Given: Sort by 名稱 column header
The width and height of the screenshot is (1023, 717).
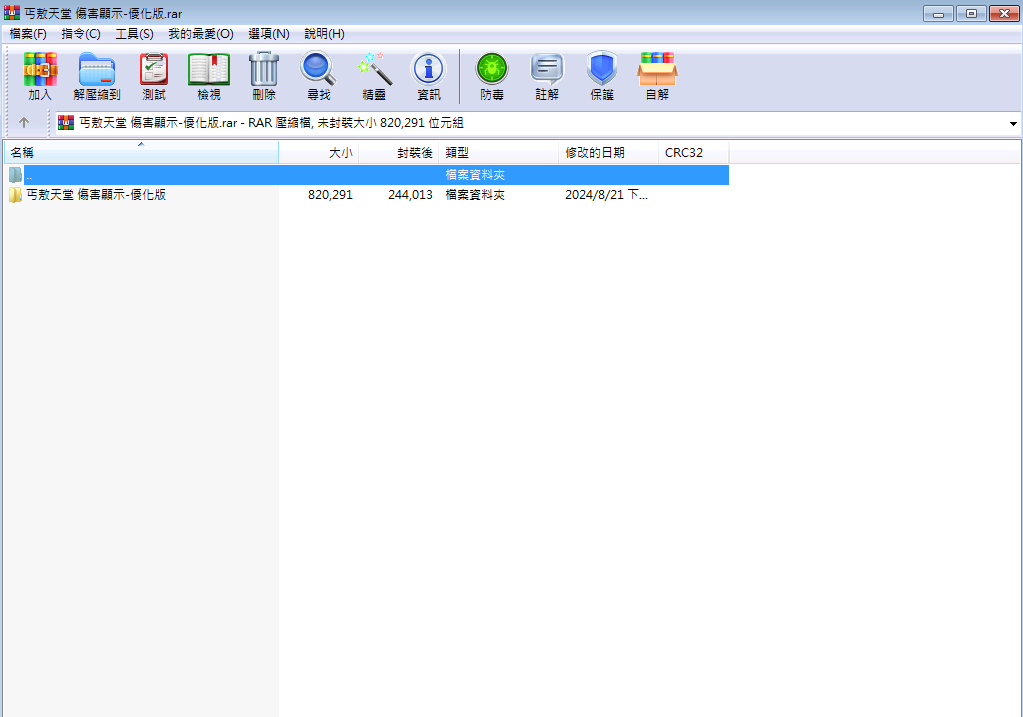Looking at the screenshot, I should point(142,153).
